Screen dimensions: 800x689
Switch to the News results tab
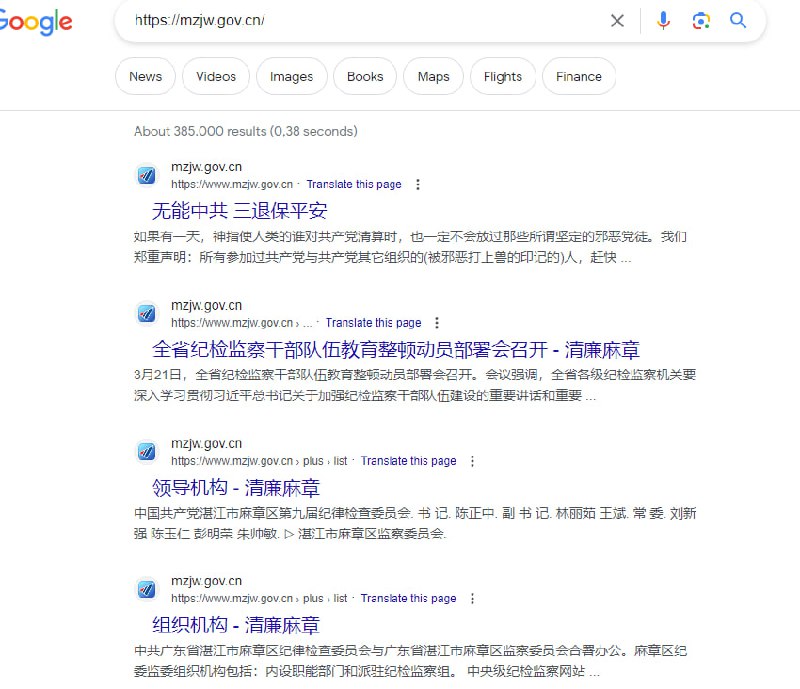[x=144, y=76]
